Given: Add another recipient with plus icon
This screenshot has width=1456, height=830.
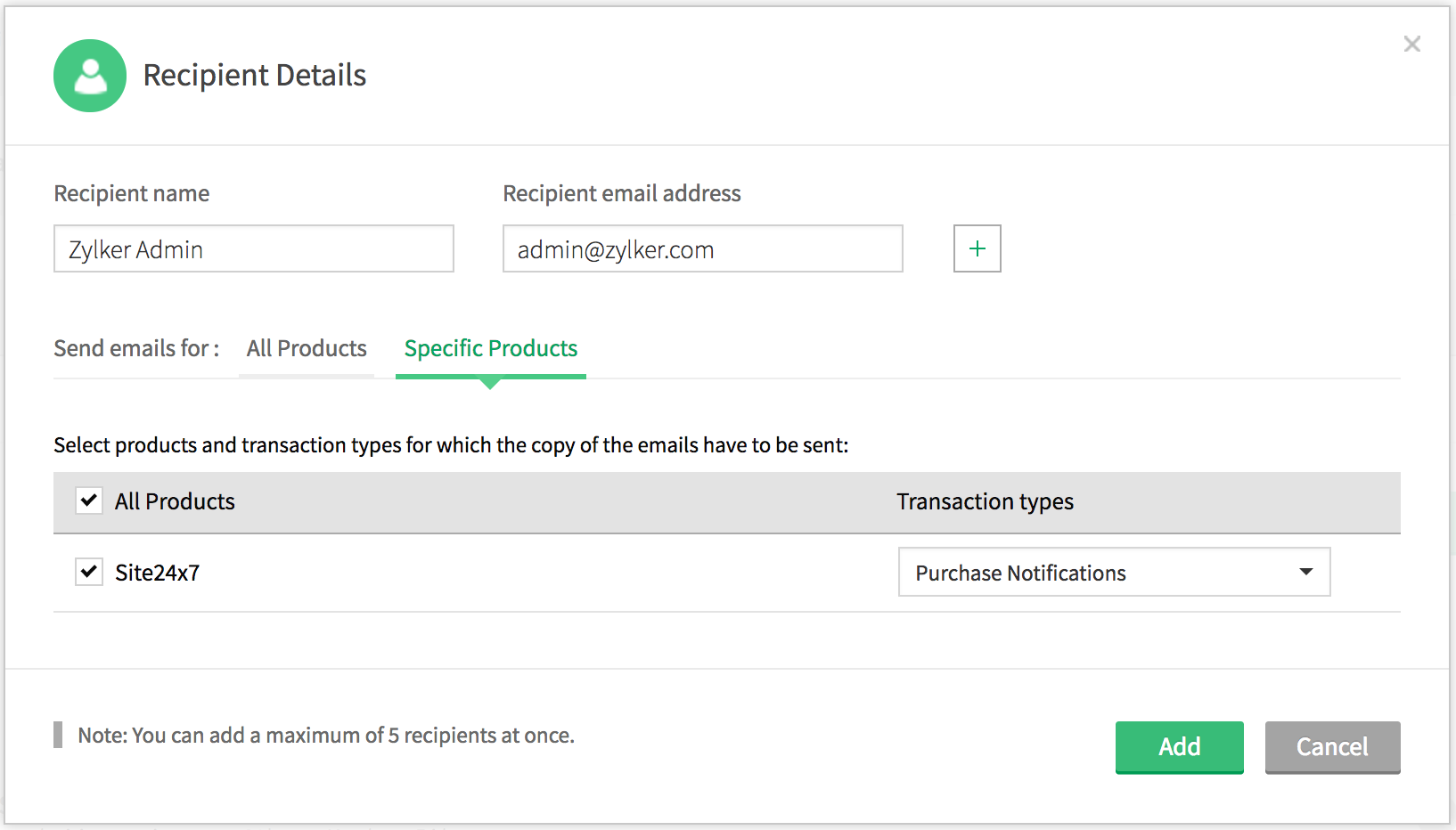Looking at the screenshot, I should pos(977,248).
